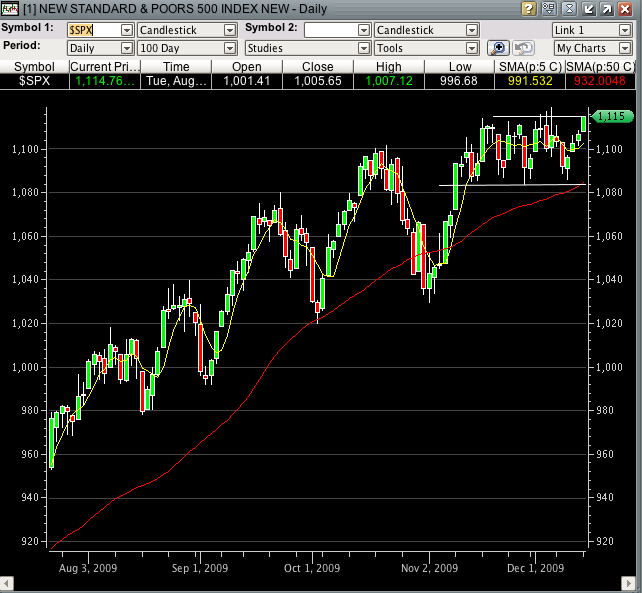Viewport: 642px width, 593px height.
Task: Expand Symbol 1 Candlestick chart type dropdown
Action: (x=230, y=31)
